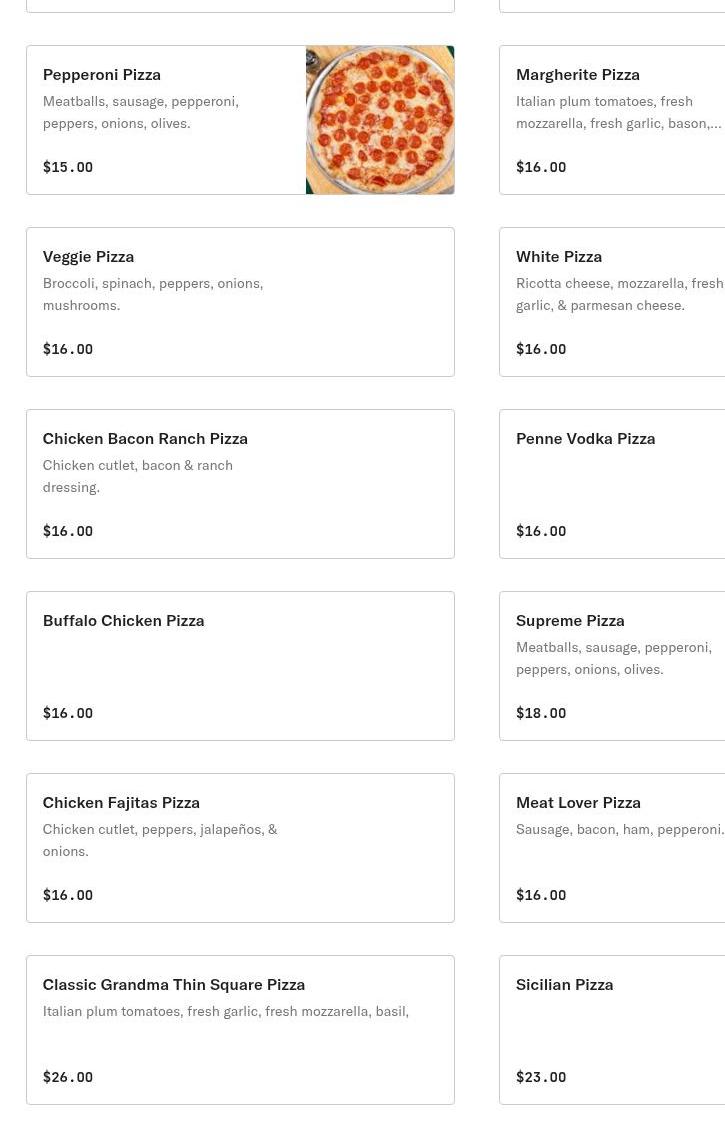This screenshot has height=1137, width=725.
Task: Open the Pepperoni Pizza item title
Action: tap(102, 74)
